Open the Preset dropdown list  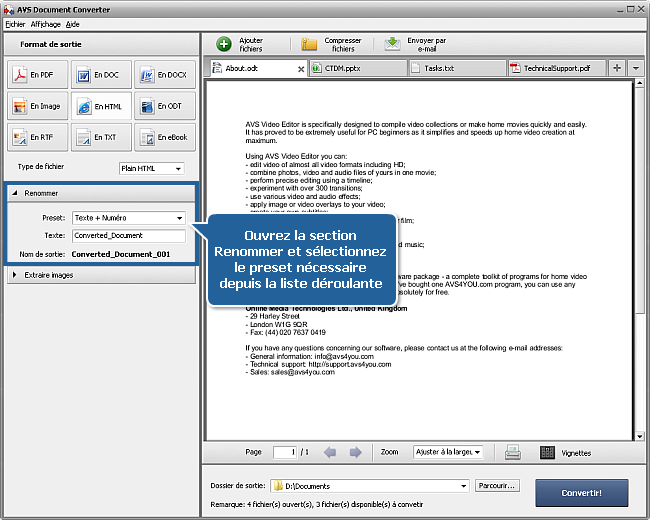pyautogui.click(x=129, y=218)
